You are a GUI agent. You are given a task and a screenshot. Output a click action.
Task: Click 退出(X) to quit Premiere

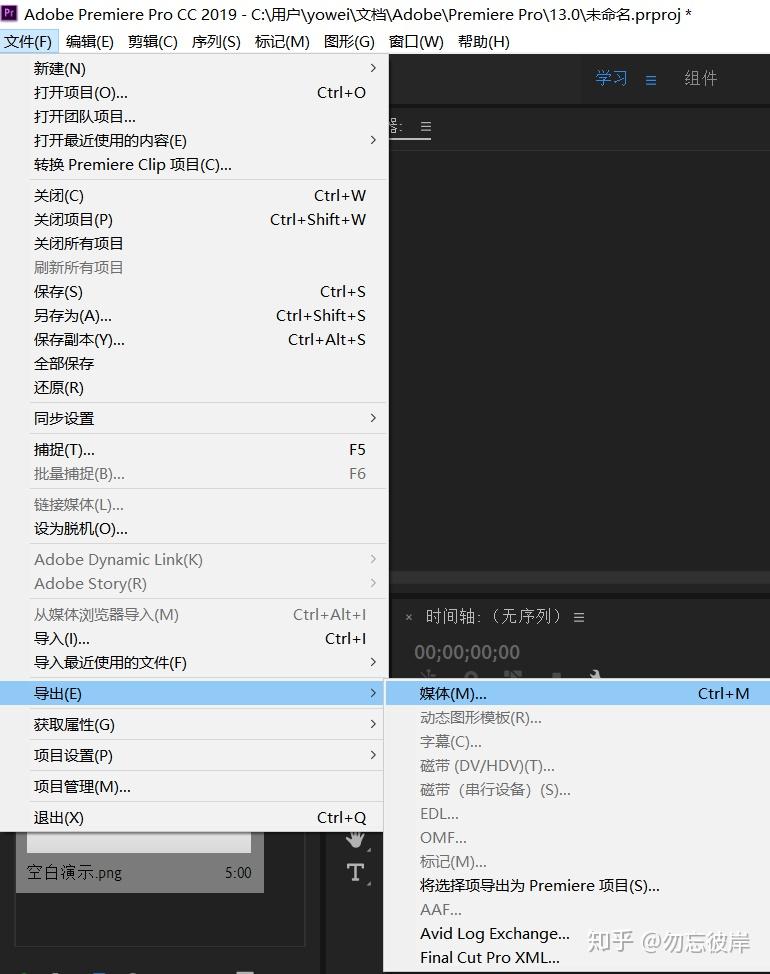192,817
